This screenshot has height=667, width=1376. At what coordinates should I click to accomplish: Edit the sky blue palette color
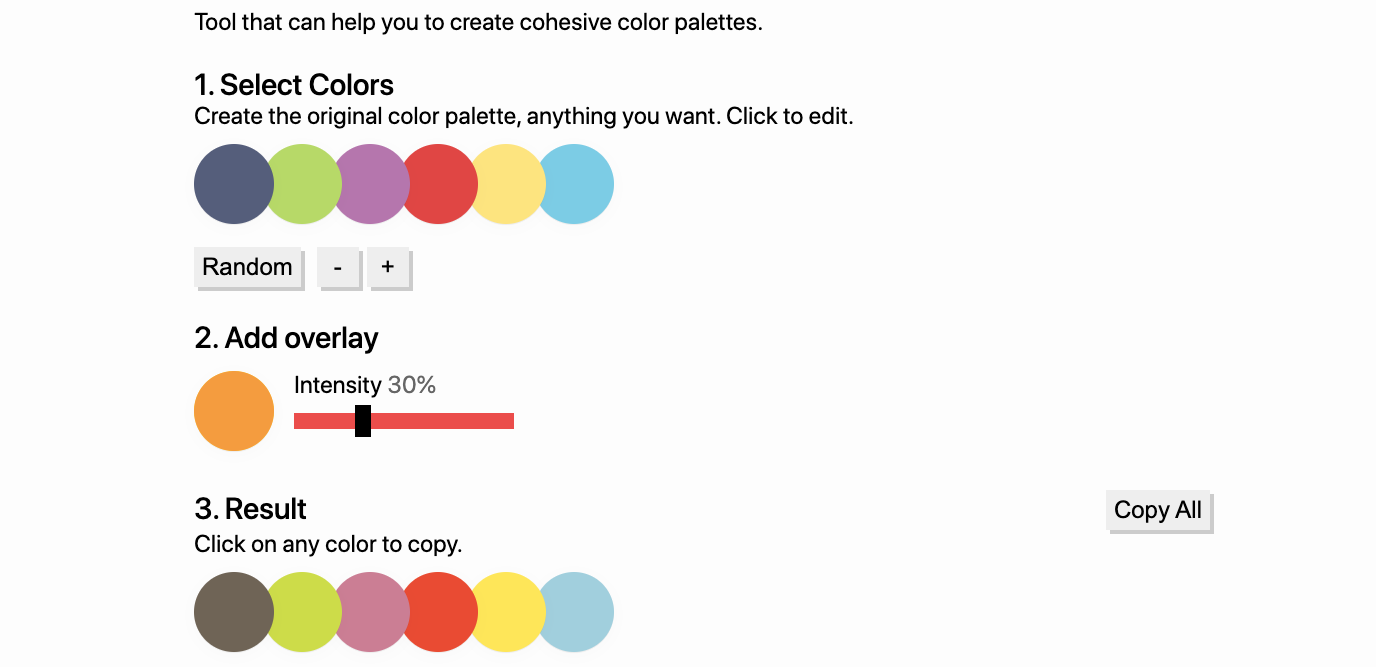pyautogui.click(x=576, y=184)
